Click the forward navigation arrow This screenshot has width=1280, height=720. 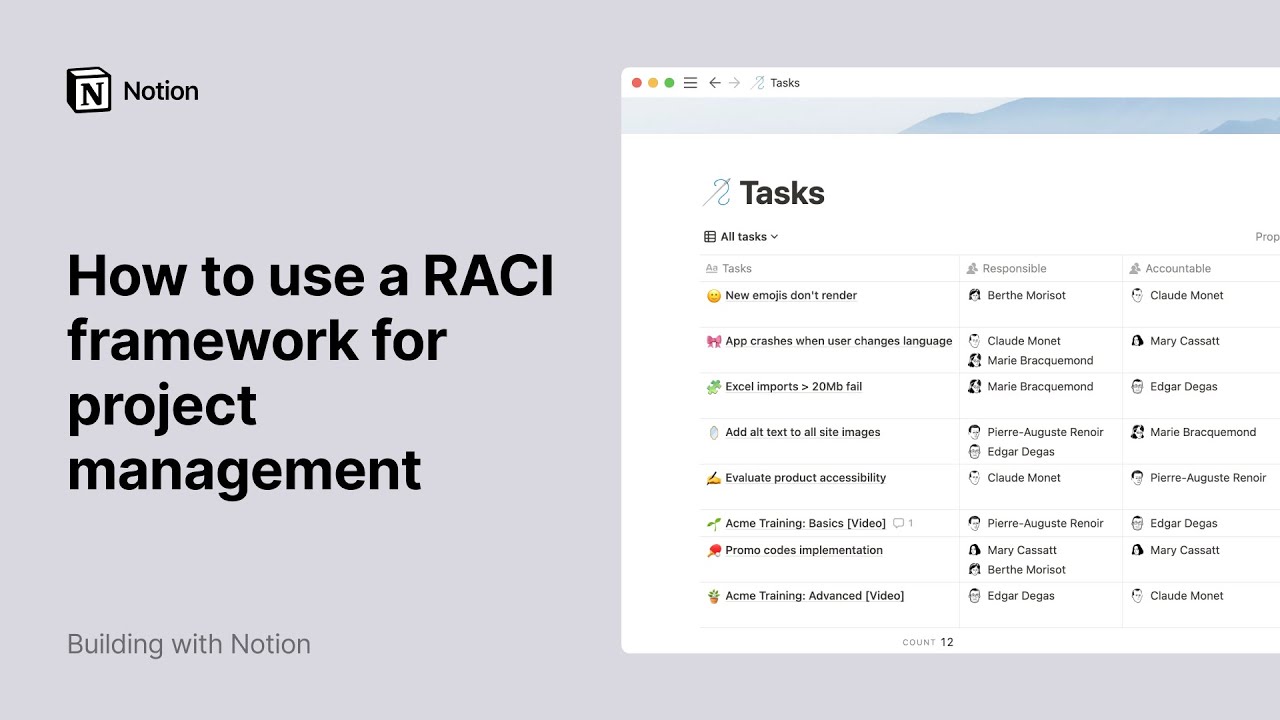[x=736, y=83]
